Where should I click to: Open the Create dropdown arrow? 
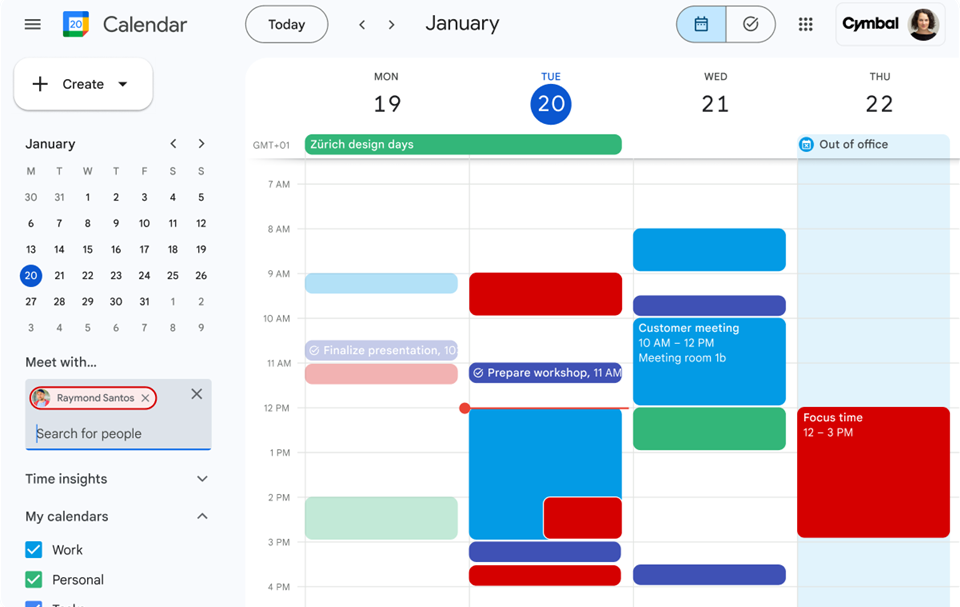(x=122, y=84)
